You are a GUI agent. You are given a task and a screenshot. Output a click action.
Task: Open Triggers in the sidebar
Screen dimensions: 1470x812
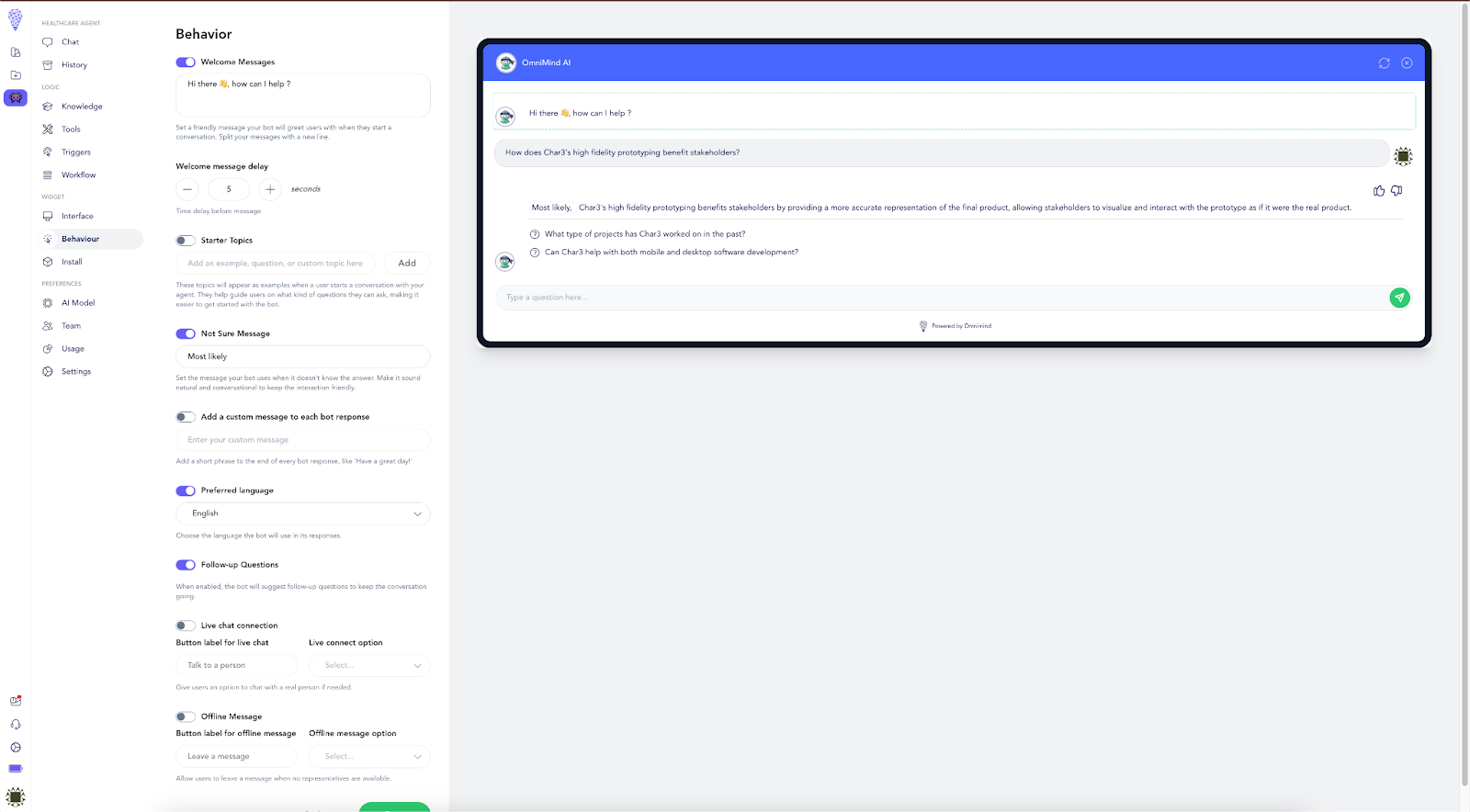pyautogui.click(x=75, y=152)
